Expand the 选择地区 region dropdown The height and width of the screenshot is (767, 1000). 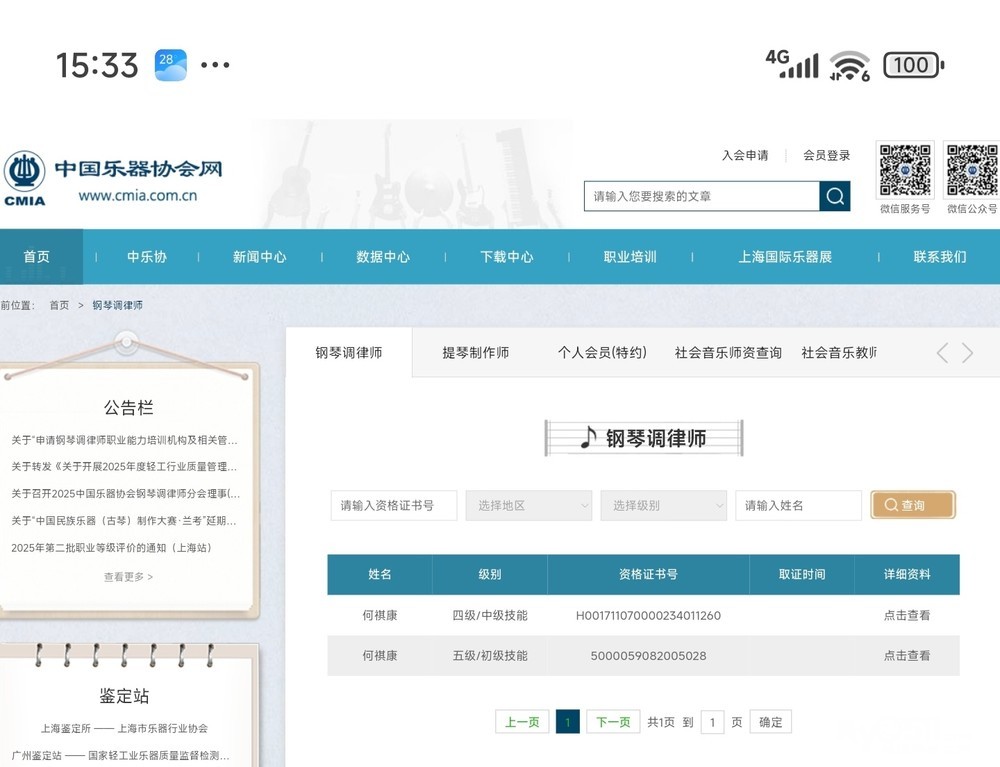(x=529, y=506)
